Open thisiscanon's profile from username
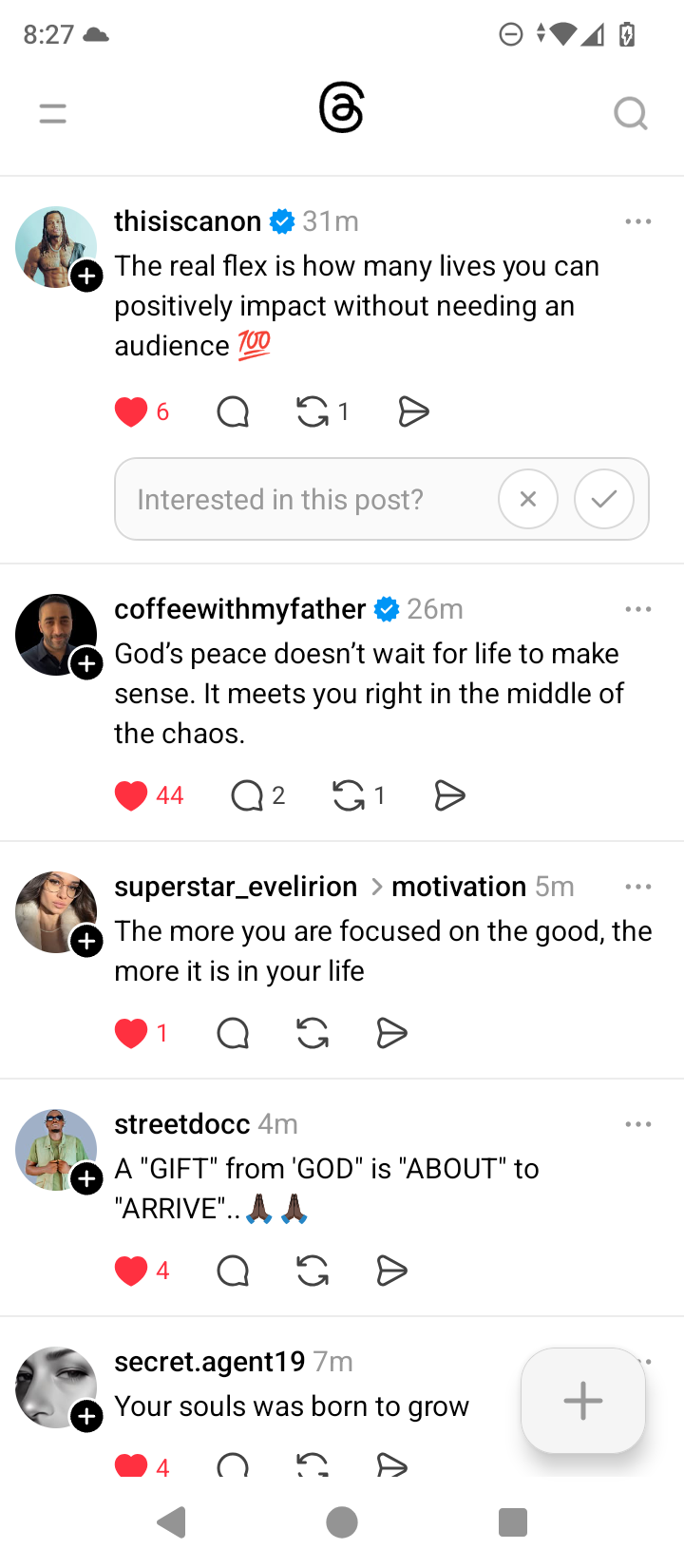Image resolution: width=684 pixels, height=1568 pixels. (x=187, y=221)
